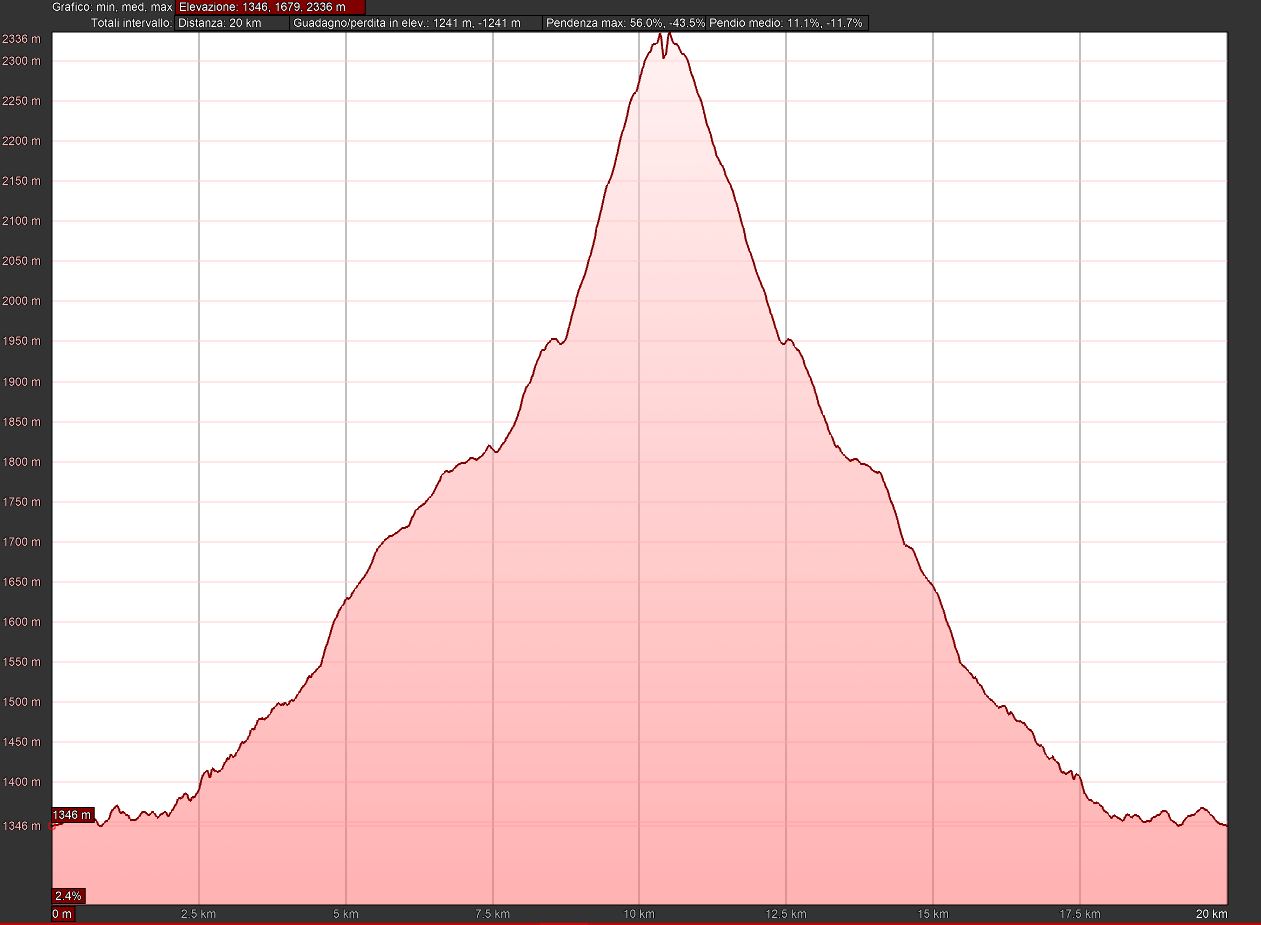
Task: Click the 2000 m elevation axis label
Action: pyautogui.click(x=21, y=301)
